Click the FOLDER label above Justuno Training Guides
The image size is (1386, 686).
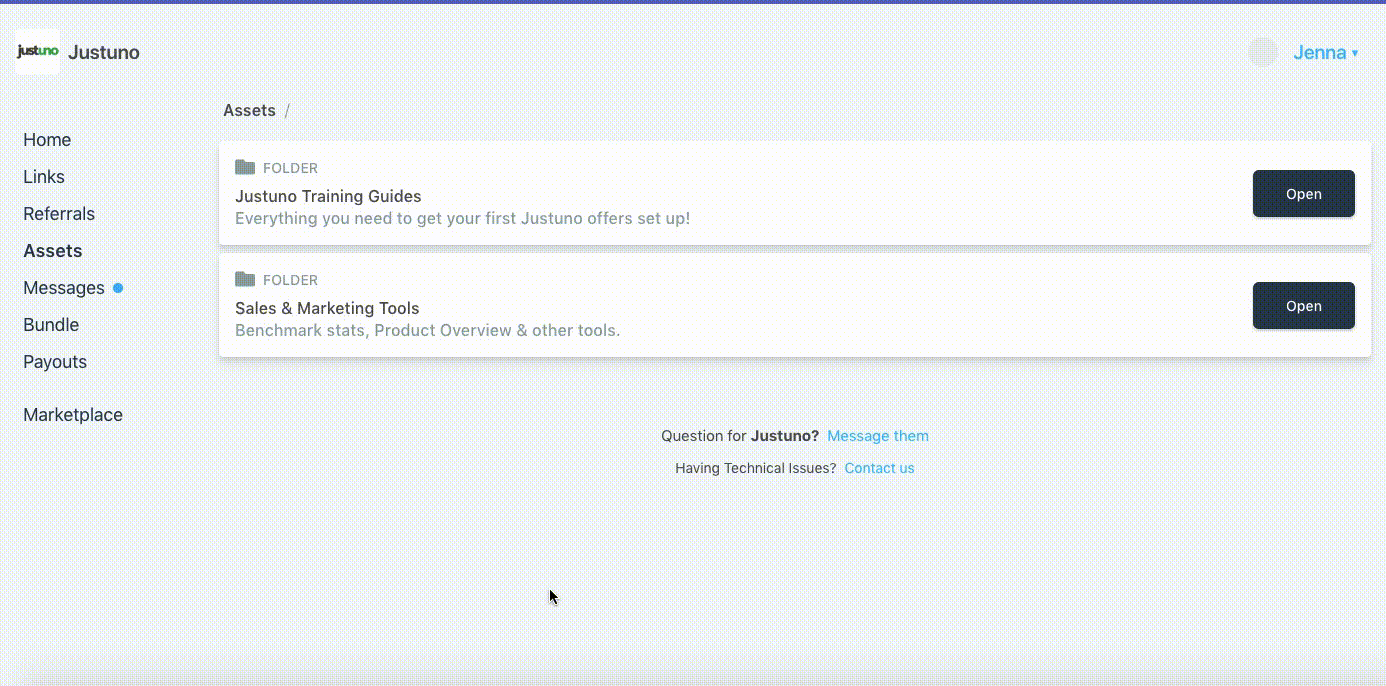coord(290,168)
